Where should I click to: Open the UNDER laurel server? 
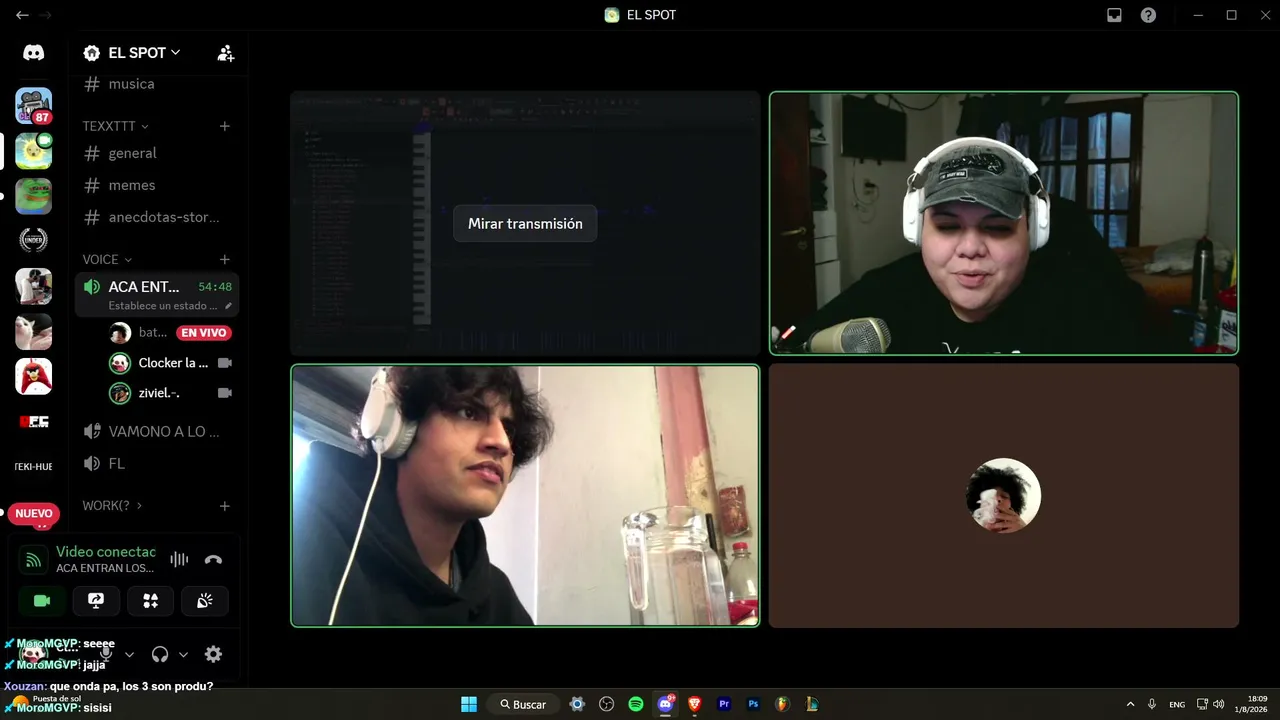click(34, 240)
